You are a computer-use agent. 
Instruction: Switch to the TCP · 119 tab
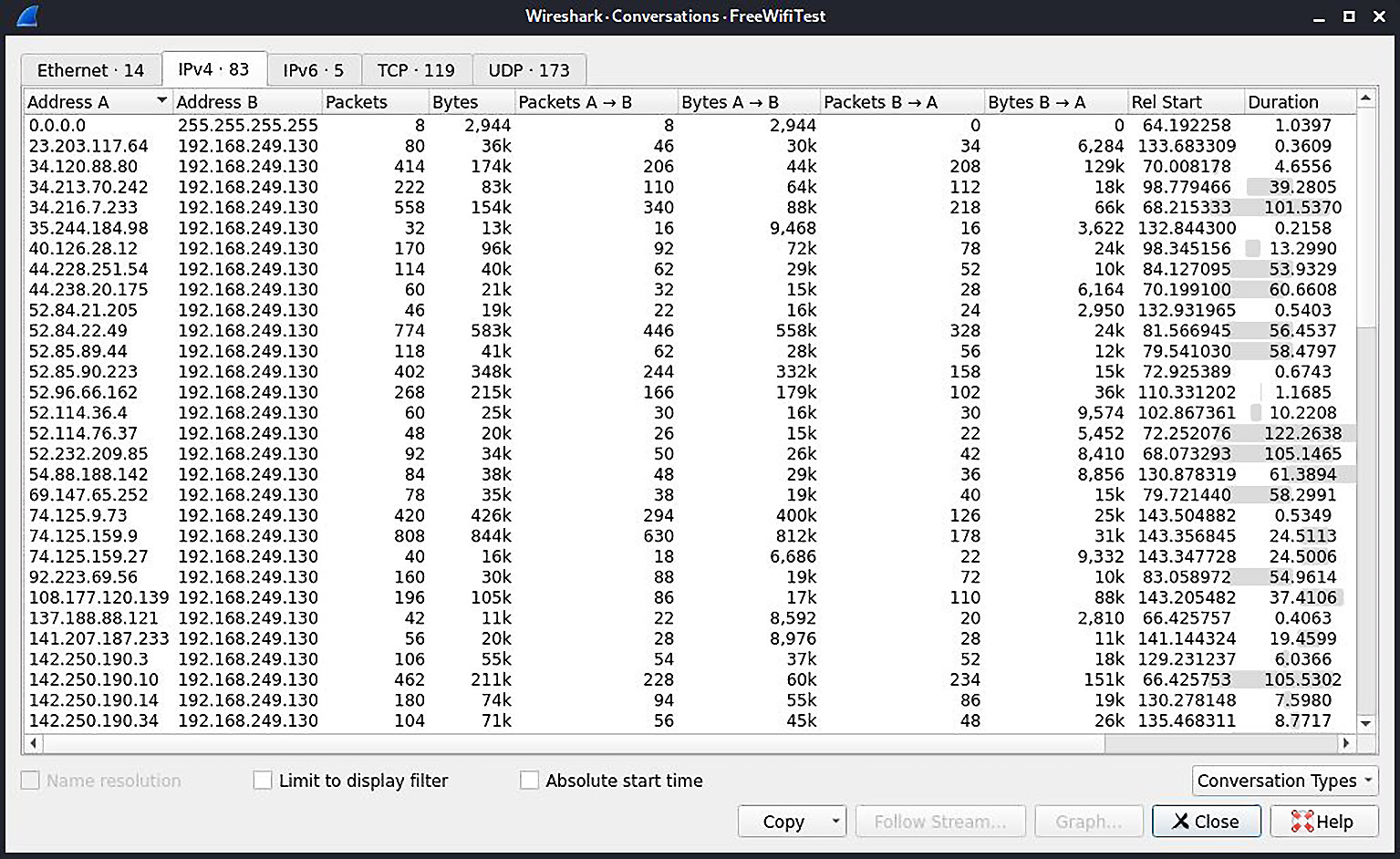(x=417, y=70)
